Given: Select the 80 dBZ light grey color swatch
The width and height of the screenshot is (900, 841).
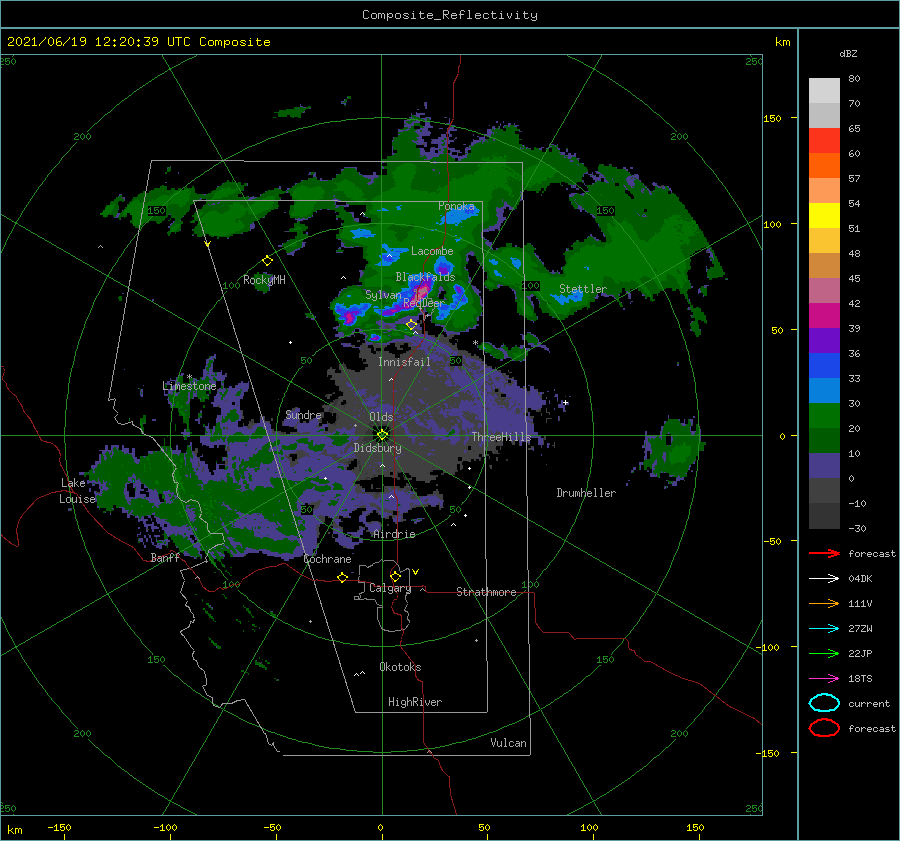Looking at the screenshot, I should tap(824, 91).
